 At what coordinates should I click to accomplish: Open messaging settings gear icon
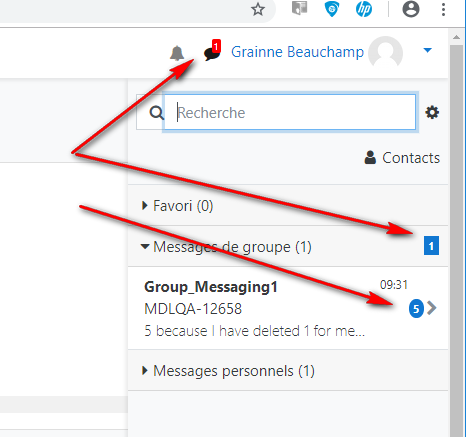(432, 112)
